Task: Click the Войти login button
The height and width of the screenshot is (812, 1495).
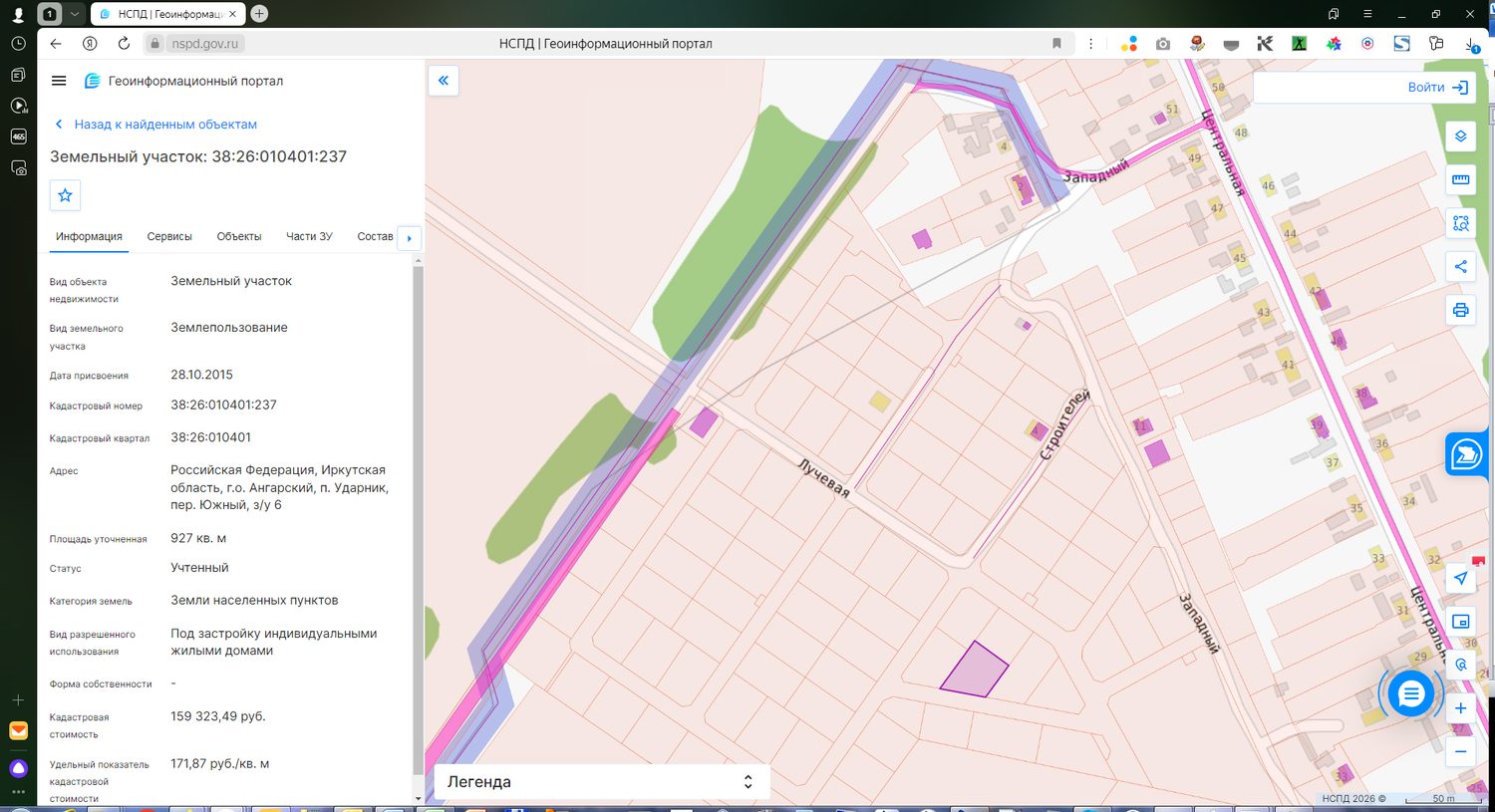Action: [x=1438, y=88]
